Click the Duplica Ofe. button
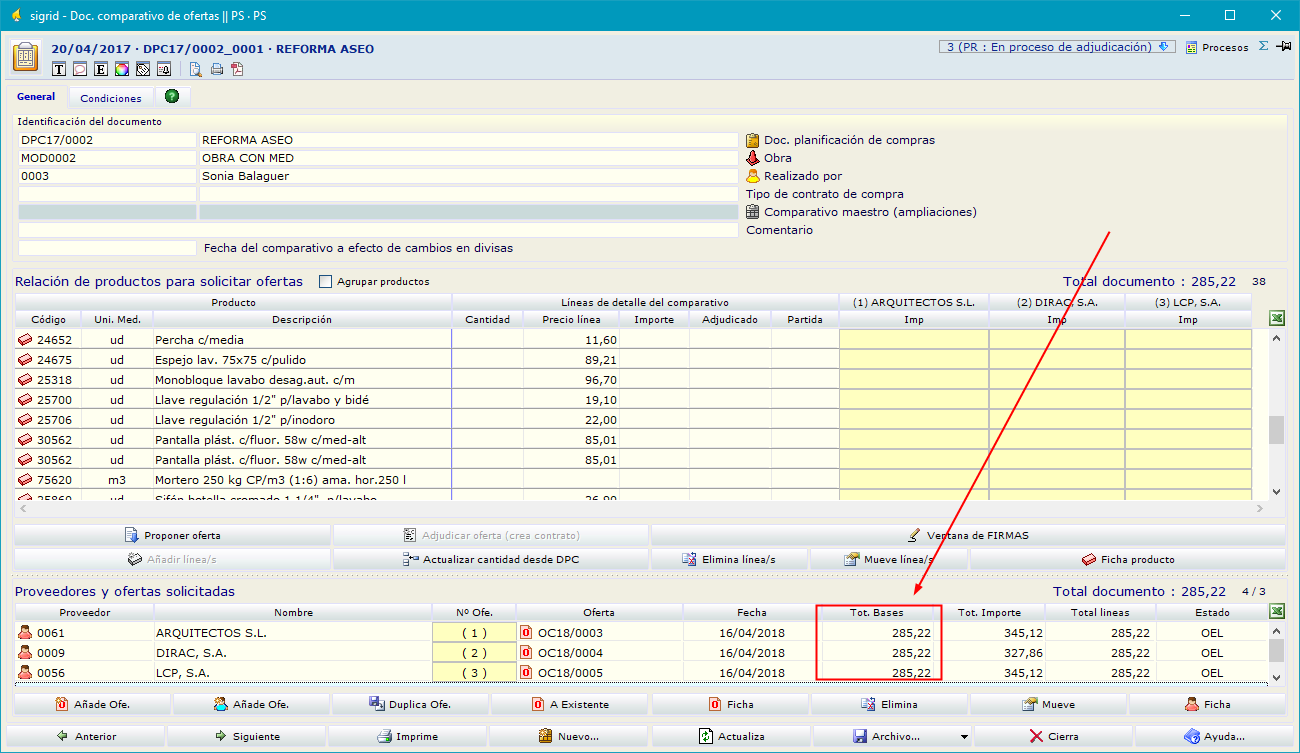Viewport: 1300px width, 753px height. pos(411,704)
